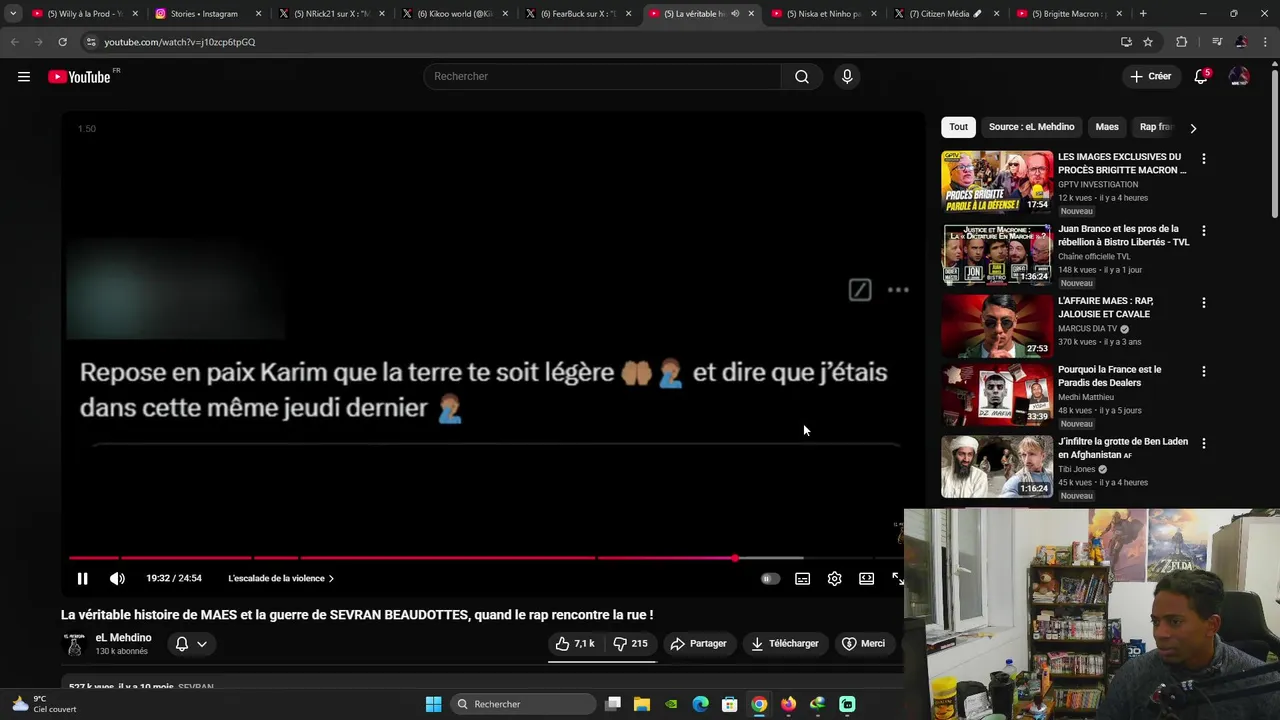The width and height of the screenshot is (1280, 720).
Task: Open File Explorer from the taskbar
Action: click(x=642, y=704)
